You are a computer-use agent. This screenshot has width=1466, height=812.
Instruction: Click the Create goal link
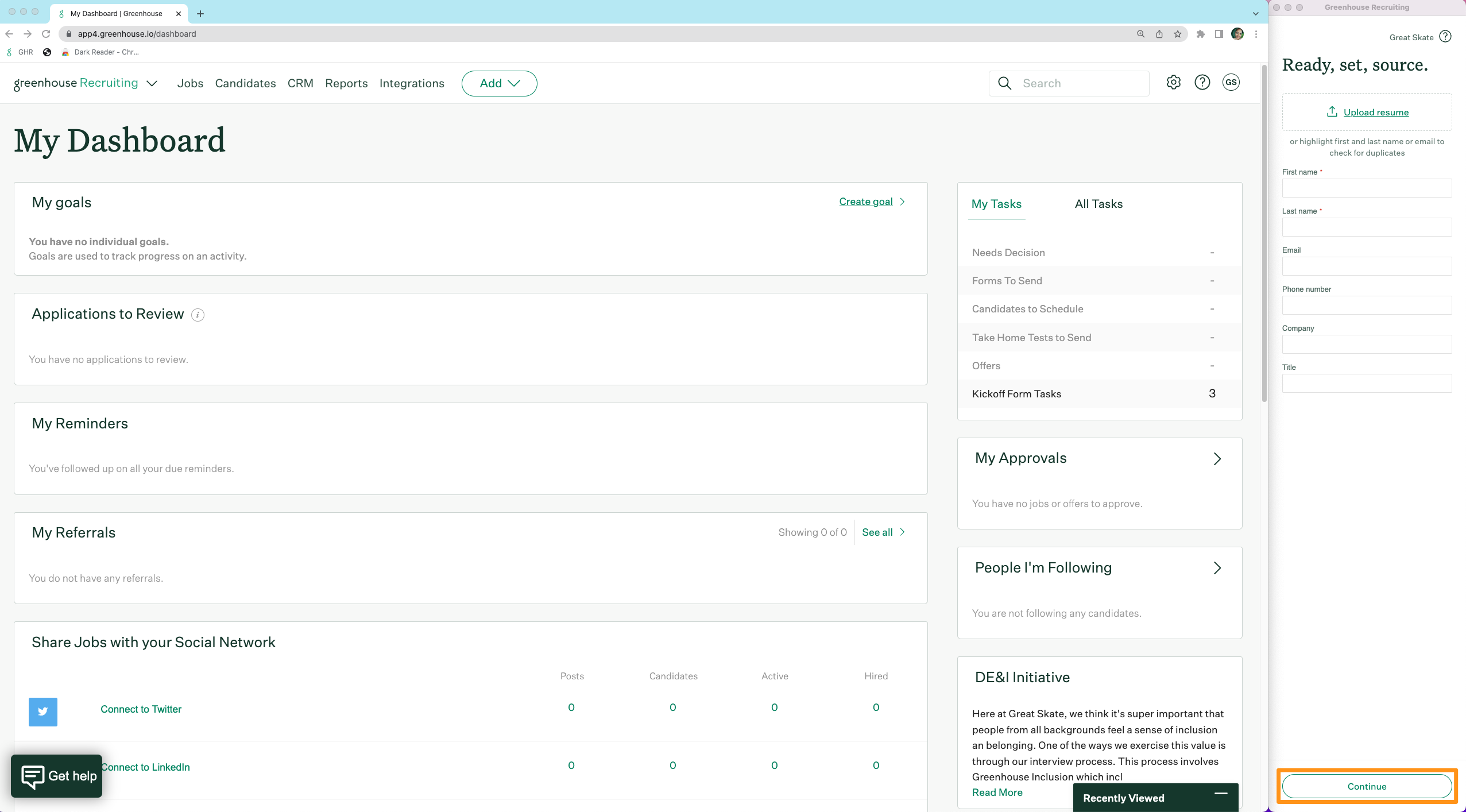(865, 202)
